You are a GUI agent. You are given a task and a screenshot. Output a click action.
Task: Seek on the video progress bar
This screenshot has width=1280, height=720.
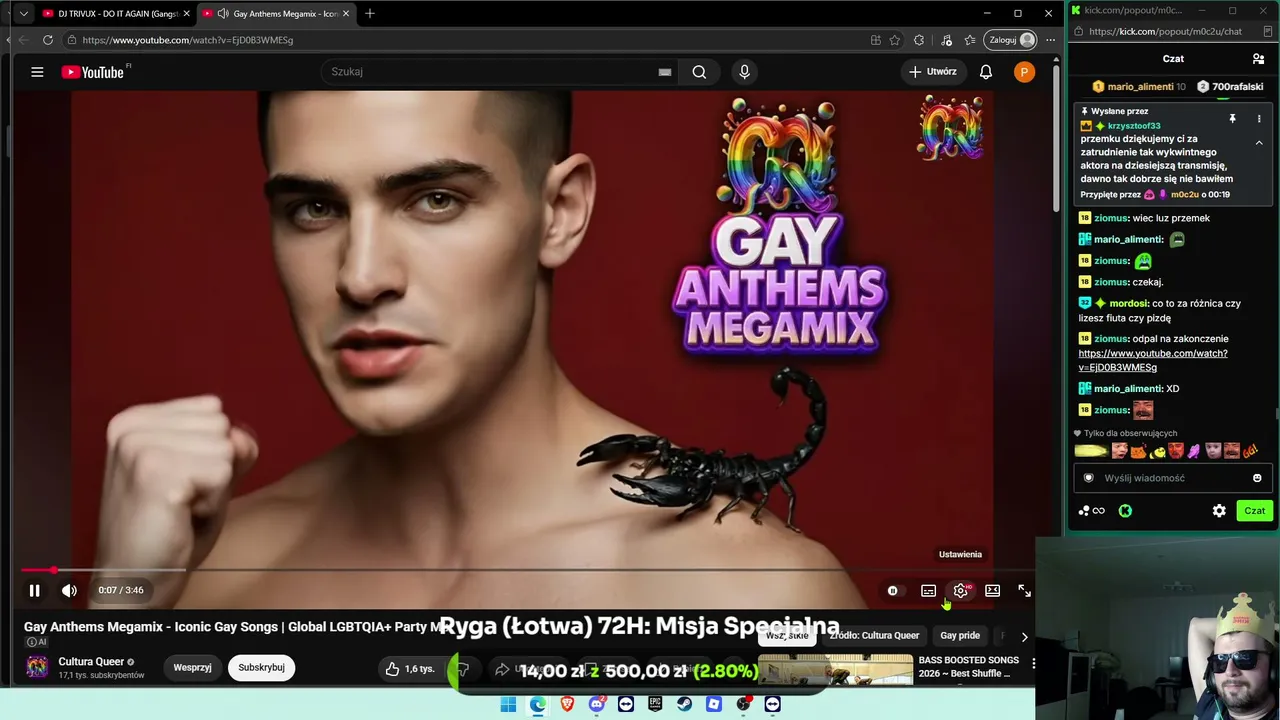[x=527, y=570]
